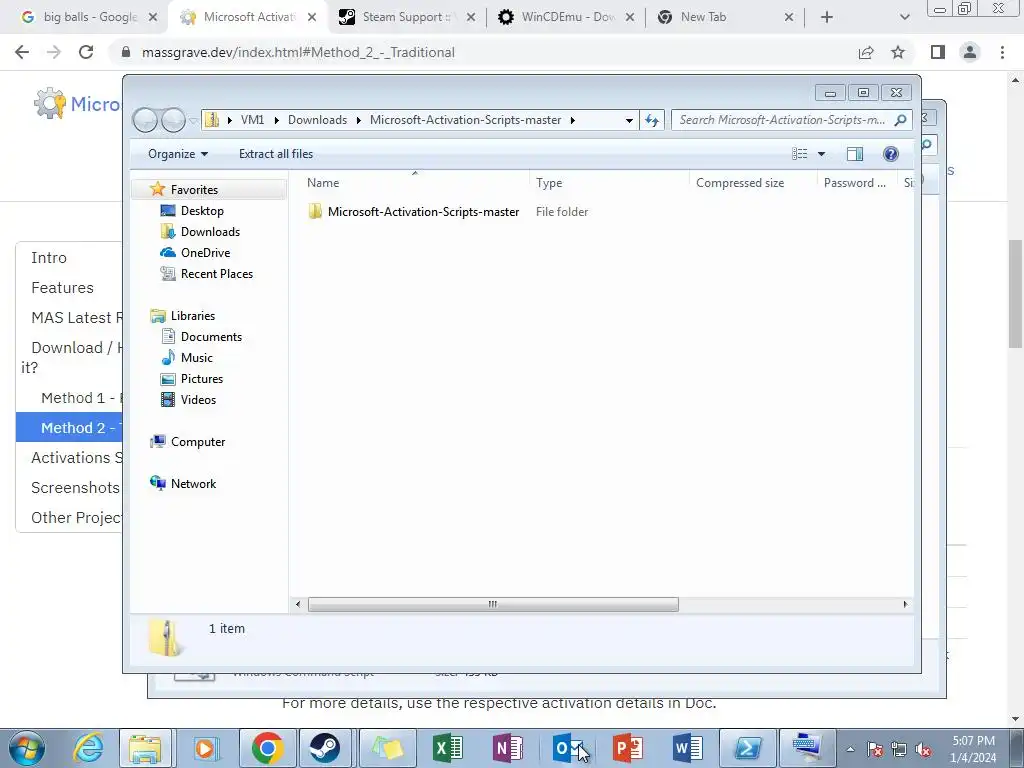Open Chrome three-dot menu
This screenshot has height=768, width=1024.
[1002, 52]
